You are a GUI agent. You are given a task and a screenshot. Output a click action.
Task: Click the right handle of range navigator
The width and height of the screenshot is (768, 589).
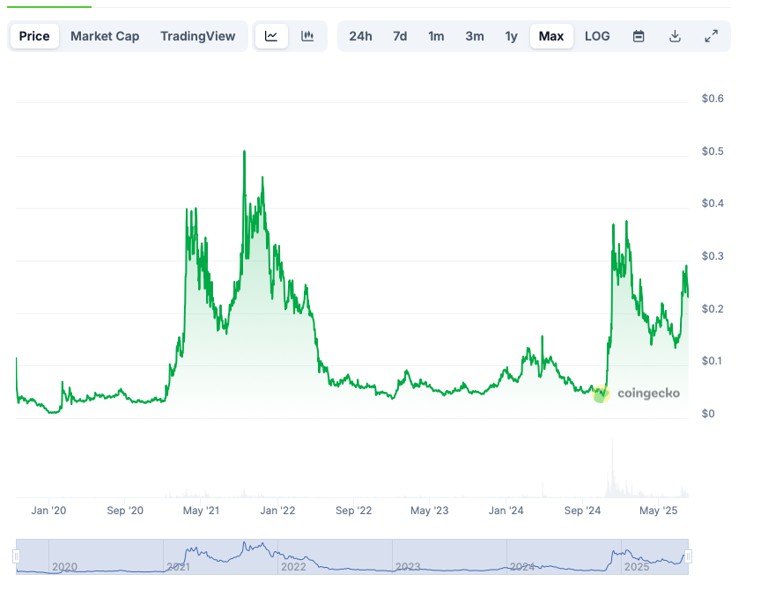688,556
